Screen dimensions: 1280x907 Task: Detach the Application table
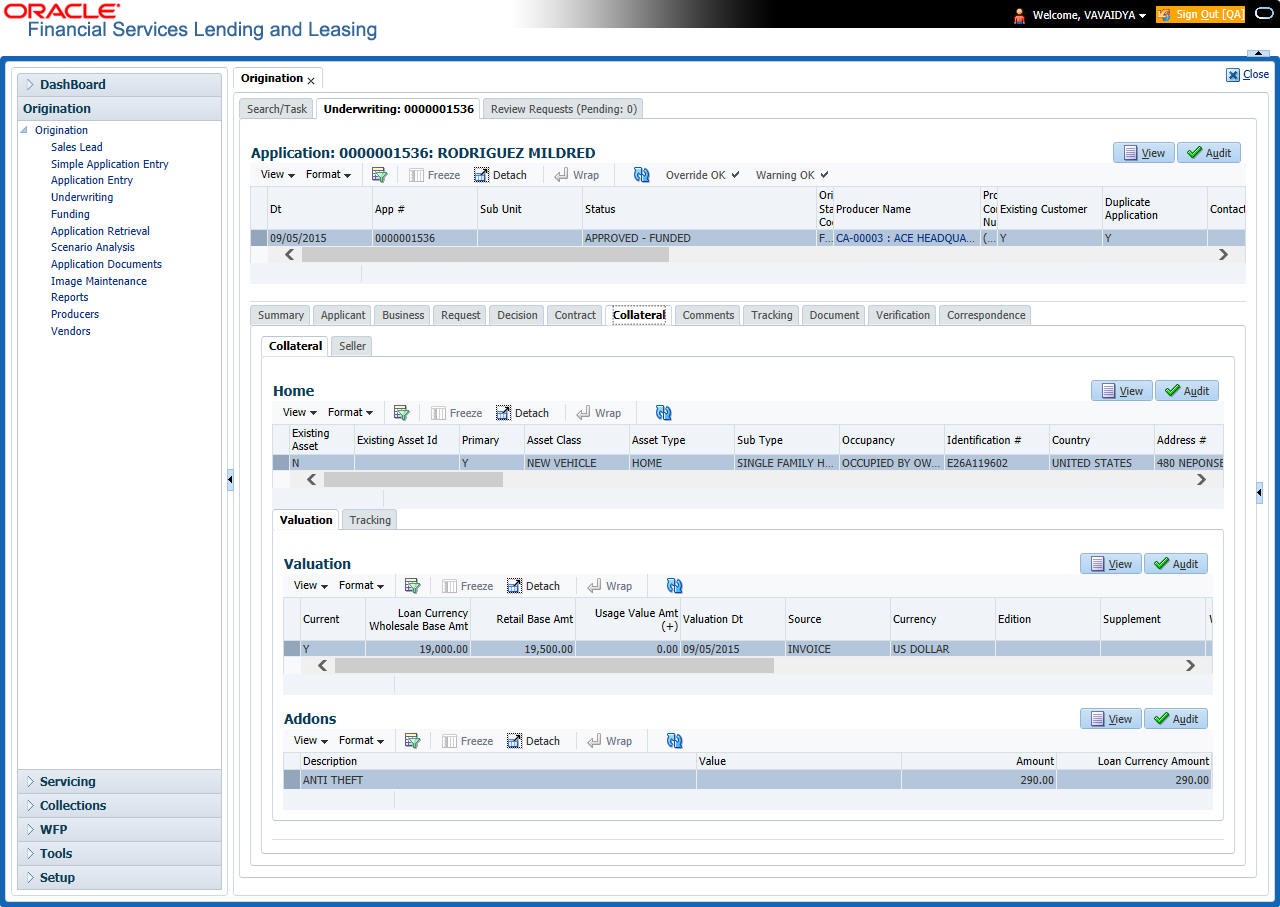[500, 175]
